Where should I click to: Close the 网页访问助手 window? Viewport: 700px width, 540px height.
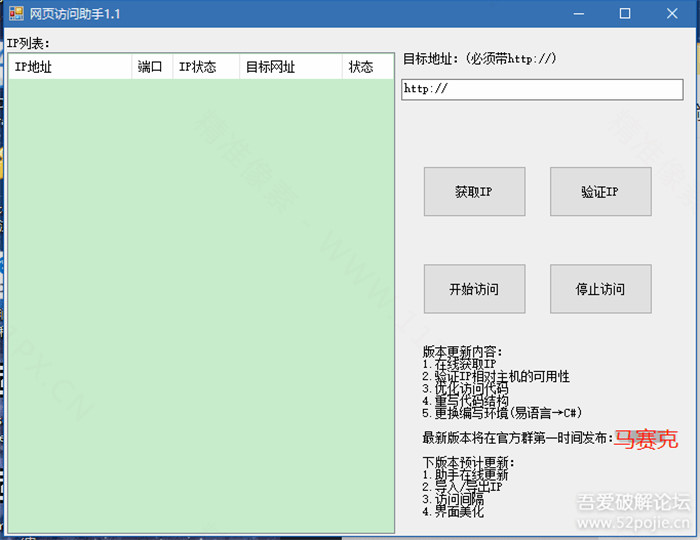[x=671, y=14]
